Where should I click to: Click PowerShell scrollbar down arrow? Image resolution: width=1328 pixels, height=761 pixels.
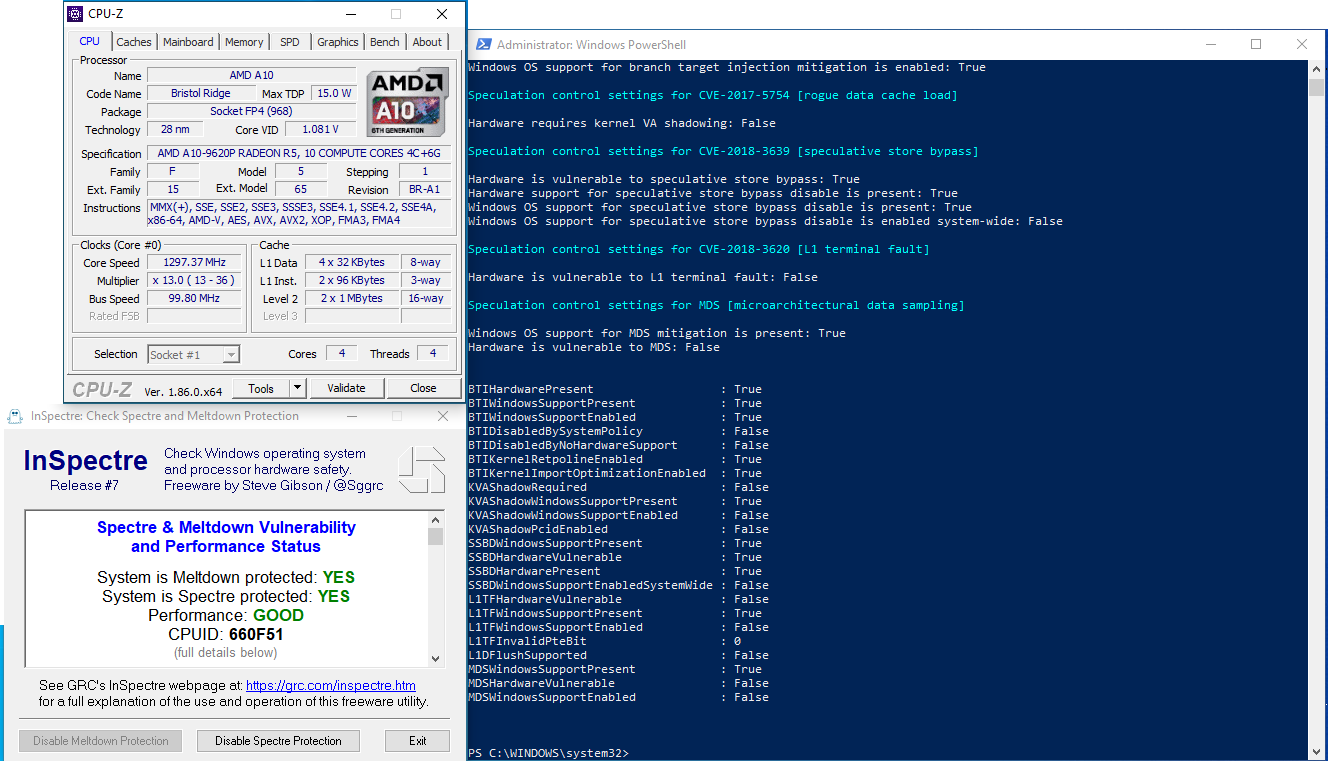click(x=1318, y=751)
